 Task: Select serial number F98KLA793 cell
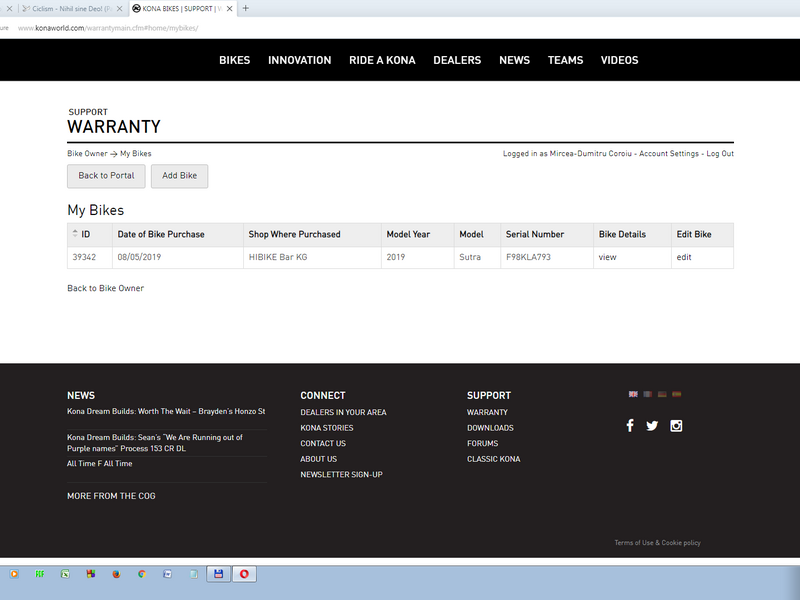(547, 257)
